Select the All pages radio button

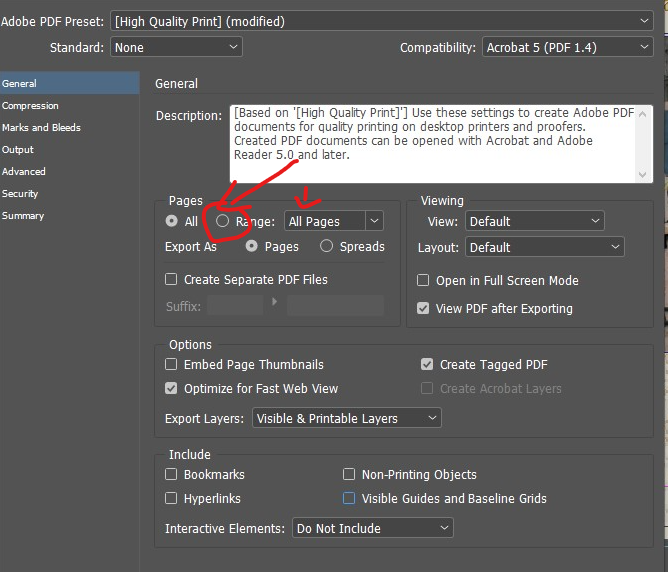172,221
